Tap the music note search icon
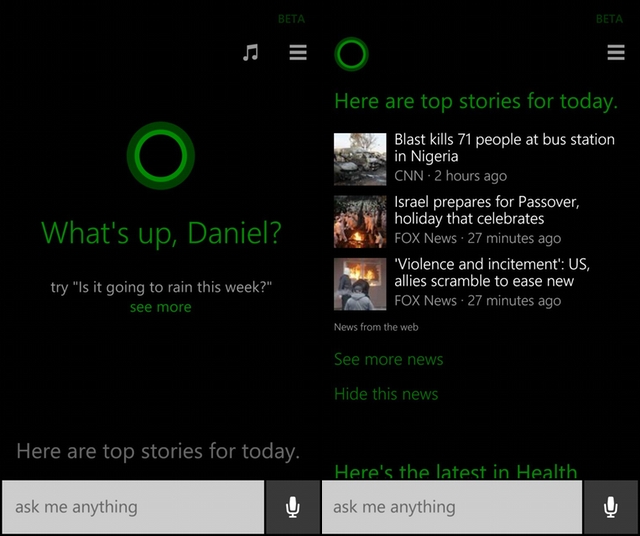640x536 pixels. [251, 53]
